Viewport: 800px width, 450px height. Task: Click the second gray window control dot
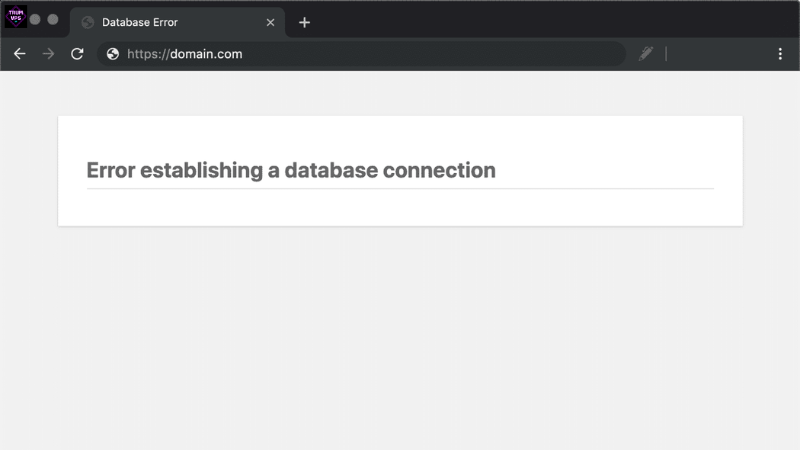tap(53, 19)
